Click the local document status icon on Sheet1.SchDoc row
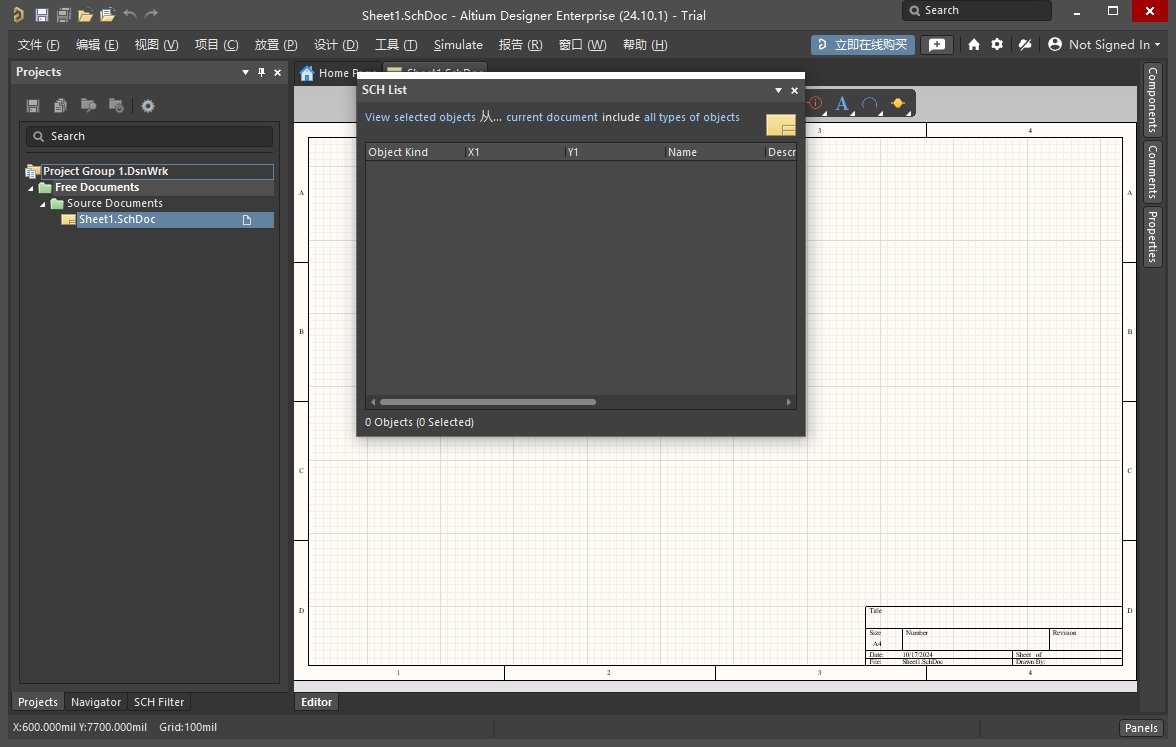The image size is (1176, 747). coord(247,220)
